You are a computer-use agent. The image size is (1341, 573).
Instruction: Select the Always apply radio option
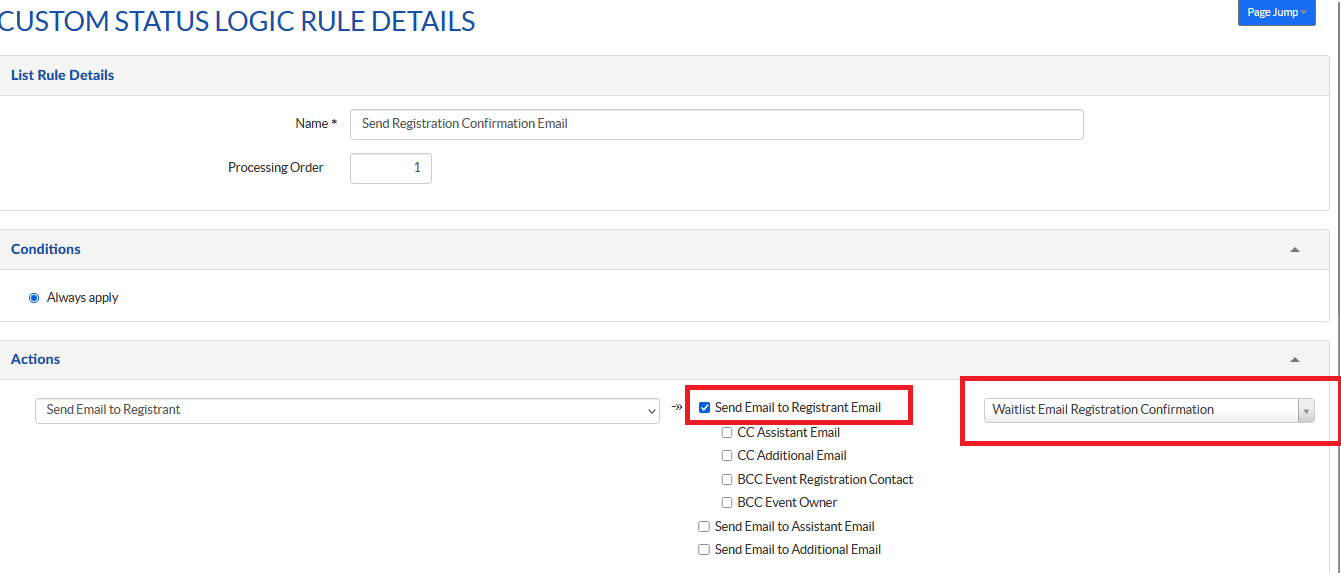[34, 298]
